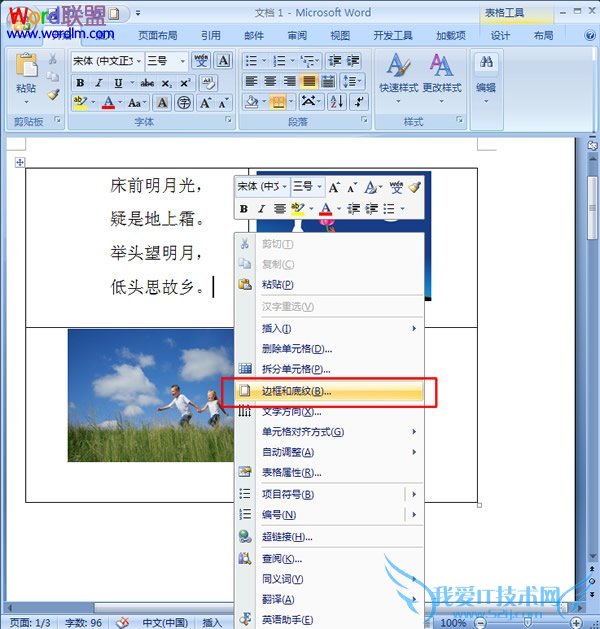Click the language 中文(中国) status item
Viewport: 600px width, 629px height.
pos(165,623)
